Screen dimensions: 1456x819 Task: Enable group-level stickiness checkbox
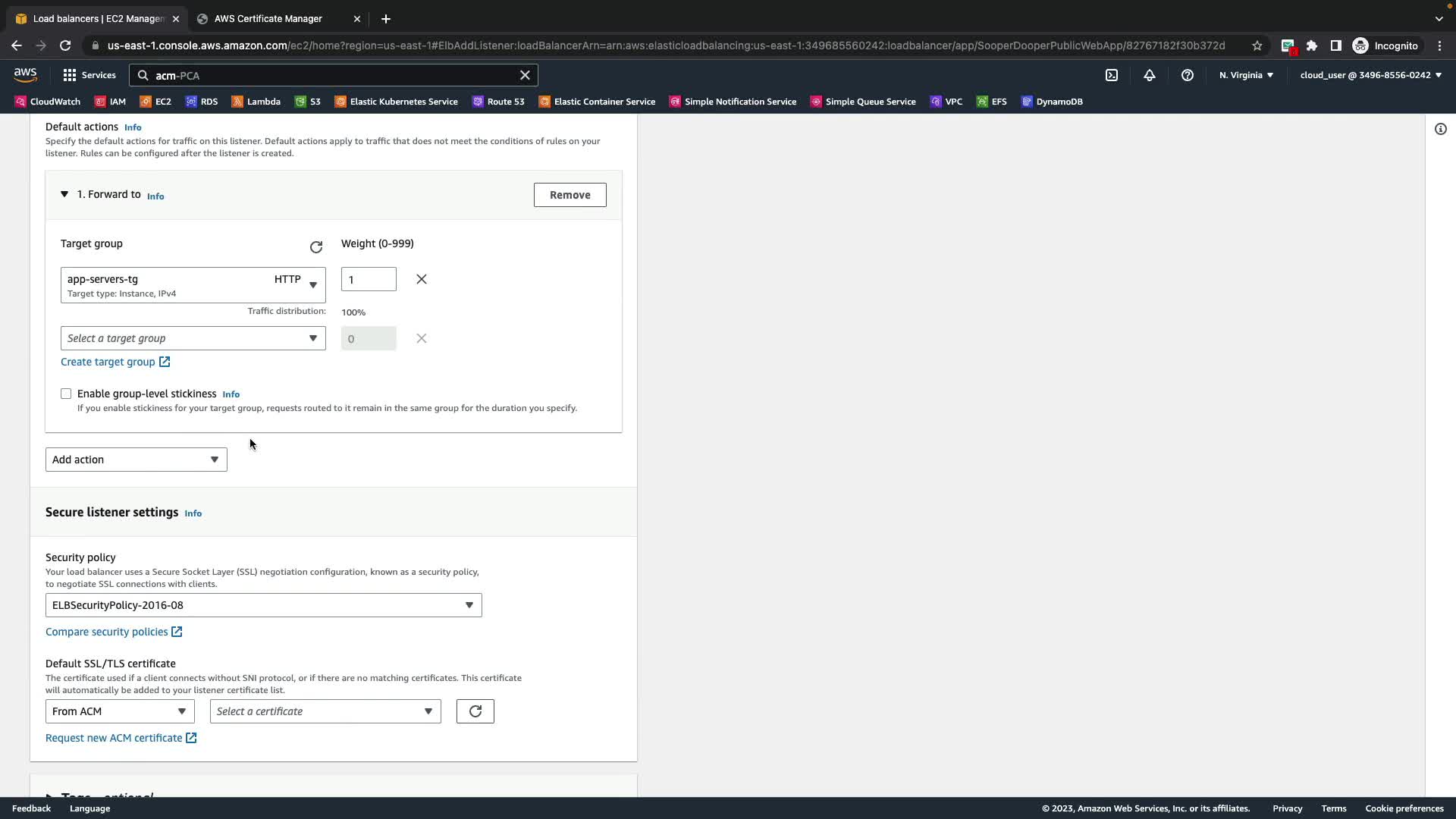coord(66,394)
